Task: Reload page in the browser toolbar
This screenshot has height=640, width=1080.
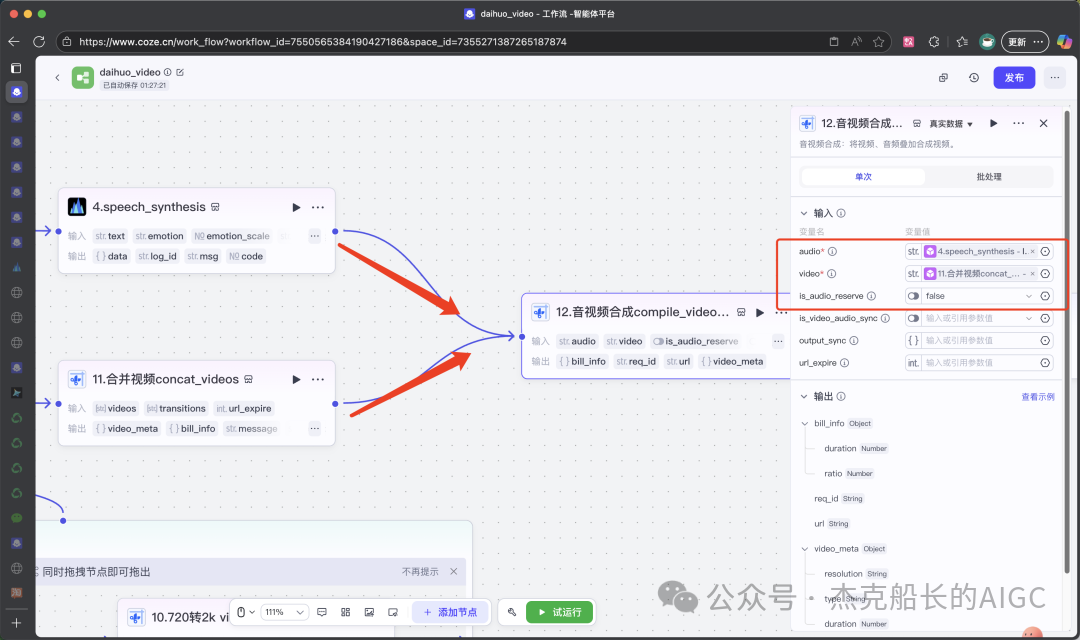Action: pos(39,41)
